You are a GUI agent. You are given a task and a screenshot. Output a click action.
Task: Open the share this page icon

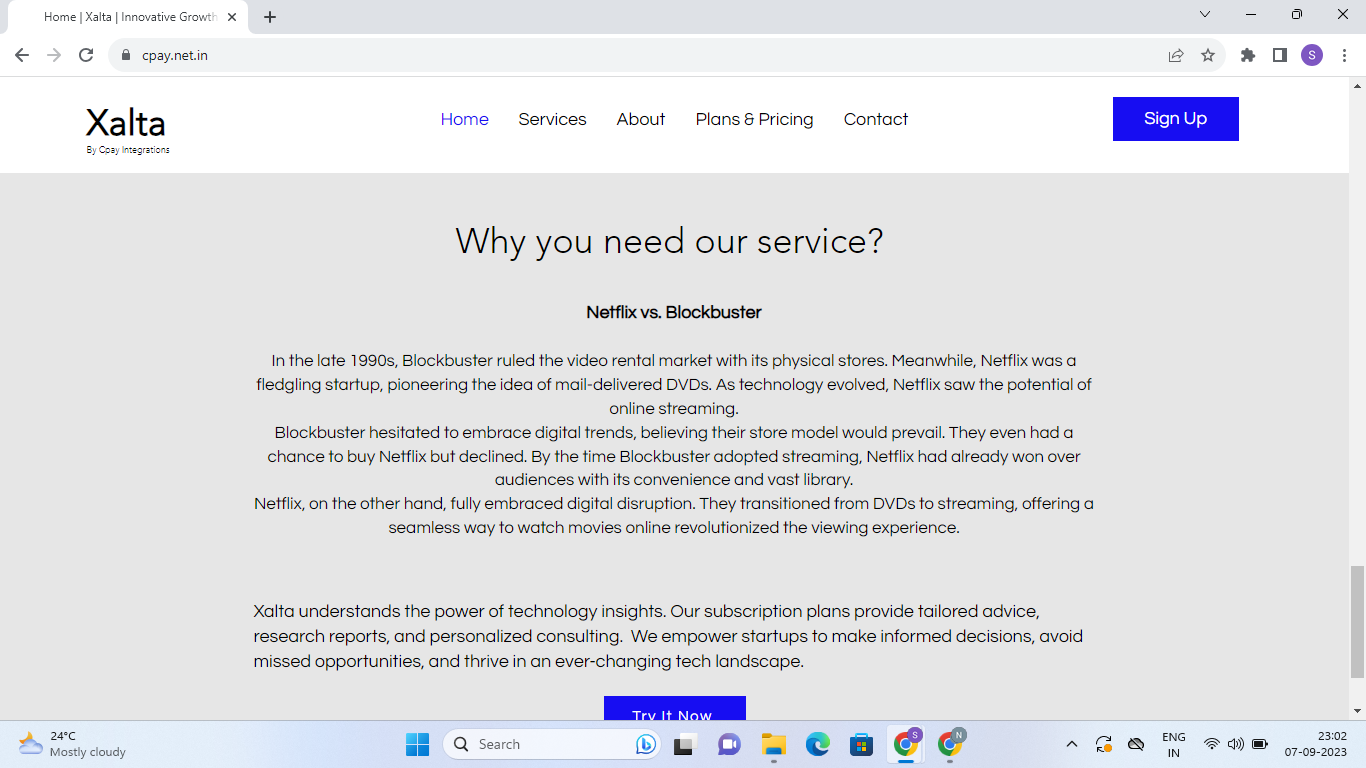(1176, 55)
